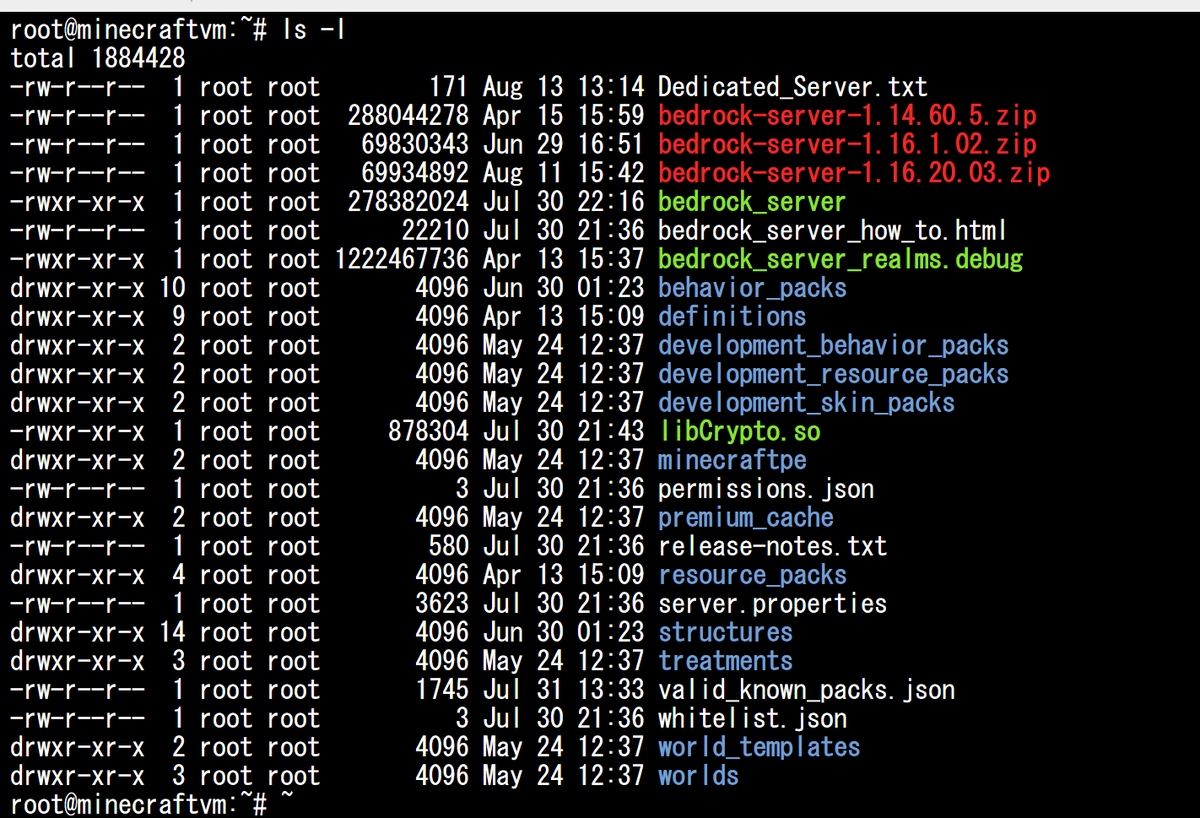1200x818 pixels.
Task: Click the green bedrock_server executable name
Action: (x=752, y=203)
